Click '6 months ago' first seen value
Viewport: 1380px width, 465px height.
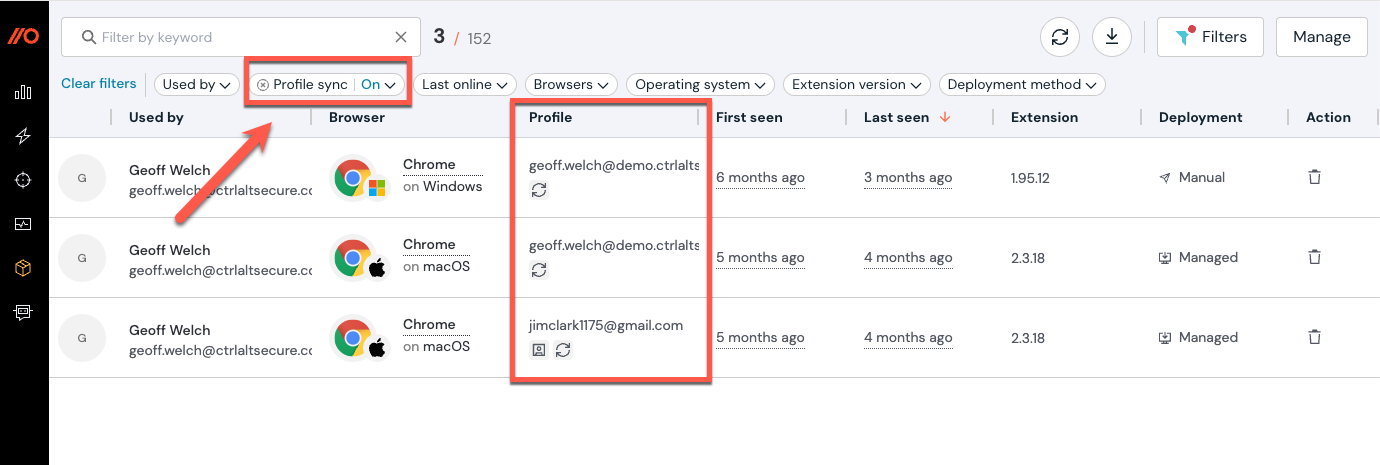point(760,178)
